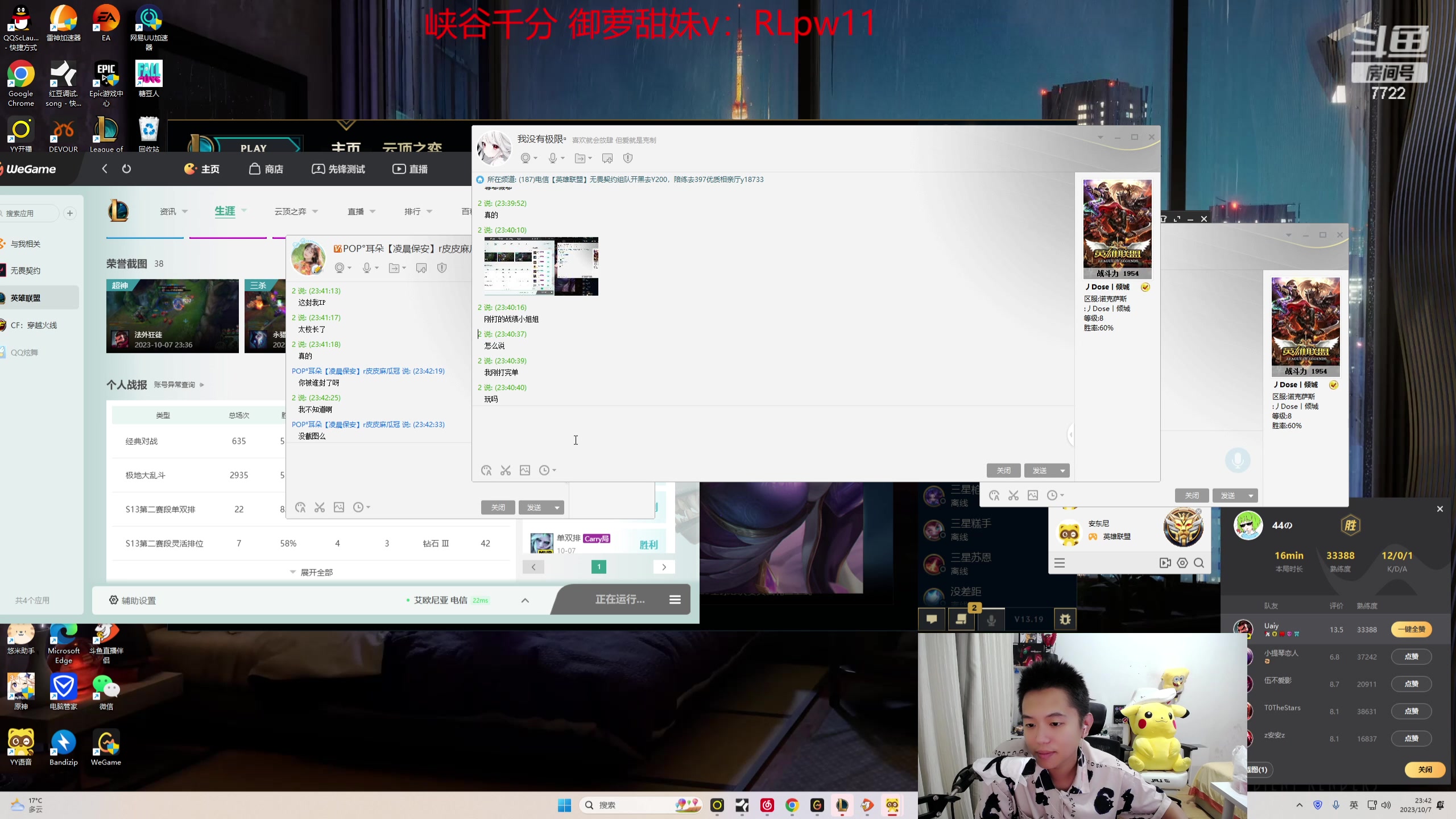Viewport: 1456px width, 819px height.
Task: Click hamburger menu in 安东尼 panel
Action: (1060, 563)
